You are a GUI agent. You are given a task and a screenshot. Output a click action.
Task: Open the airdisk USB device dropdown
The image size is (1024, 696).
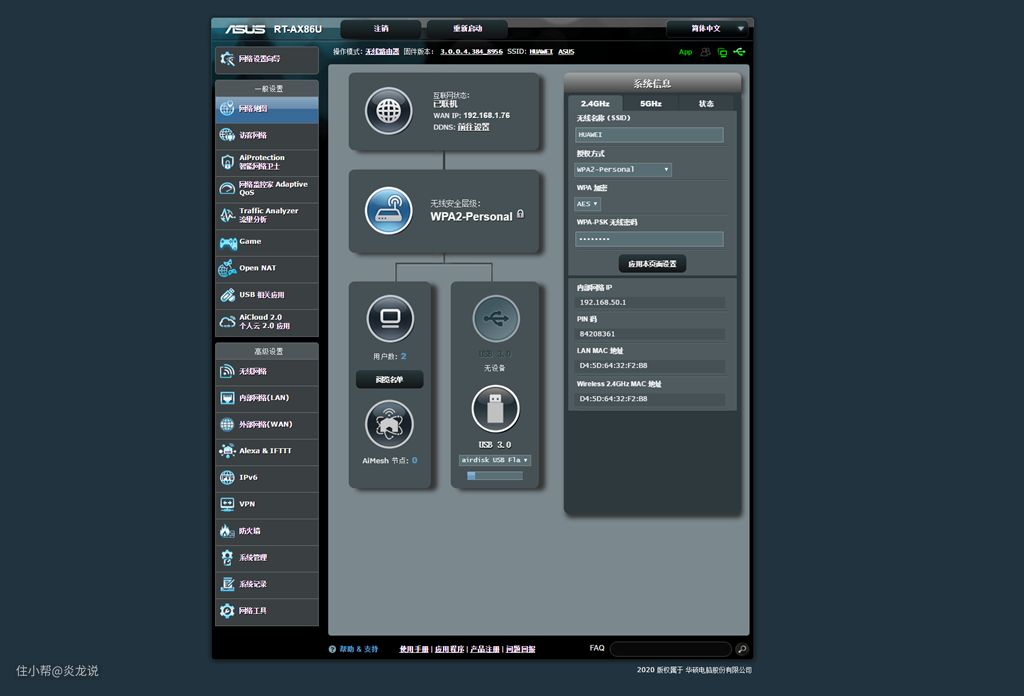point(495,460)
